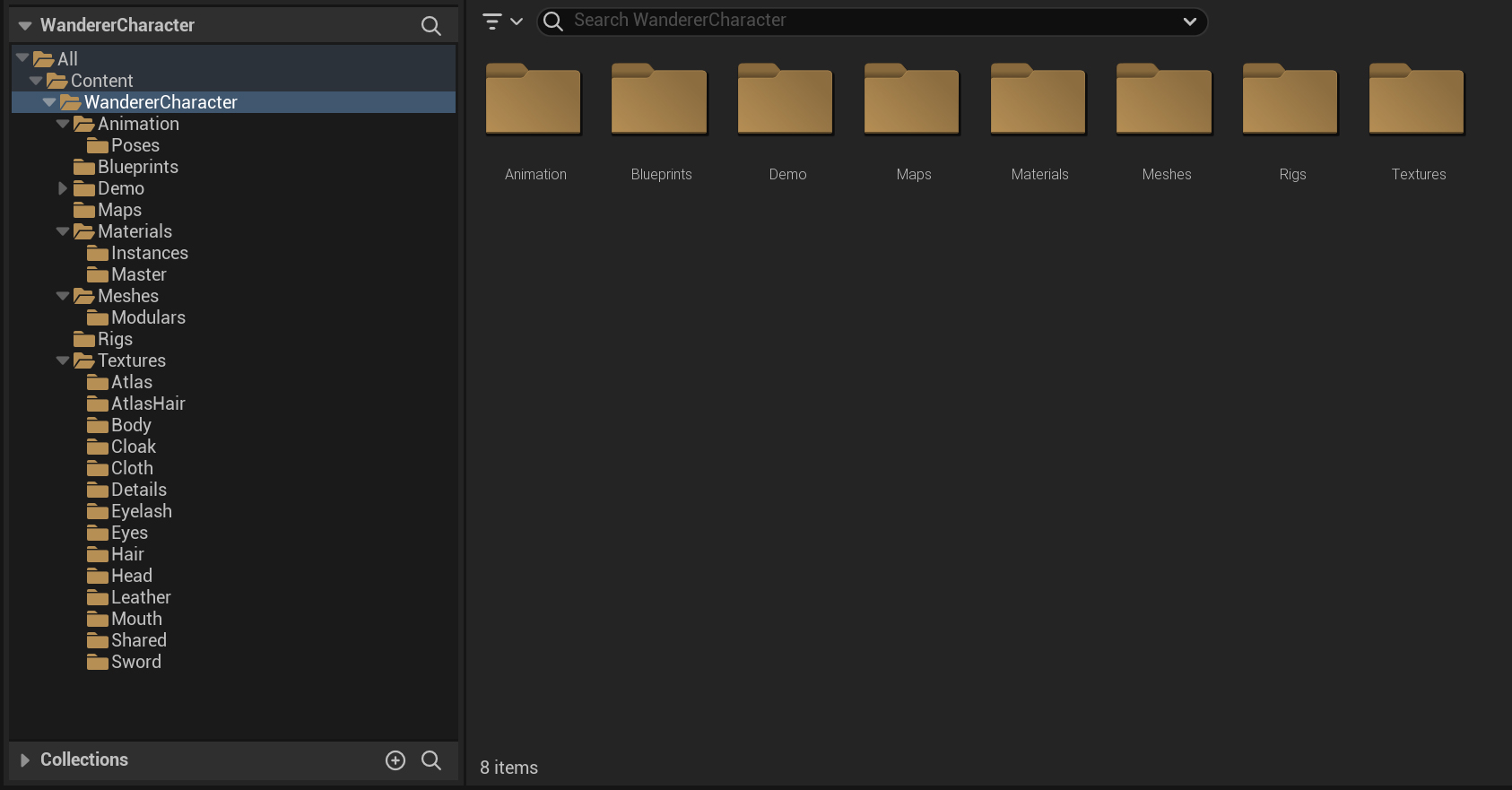
Task: Open the Materials folder thumbnail
Action: tap(1038, 99)
